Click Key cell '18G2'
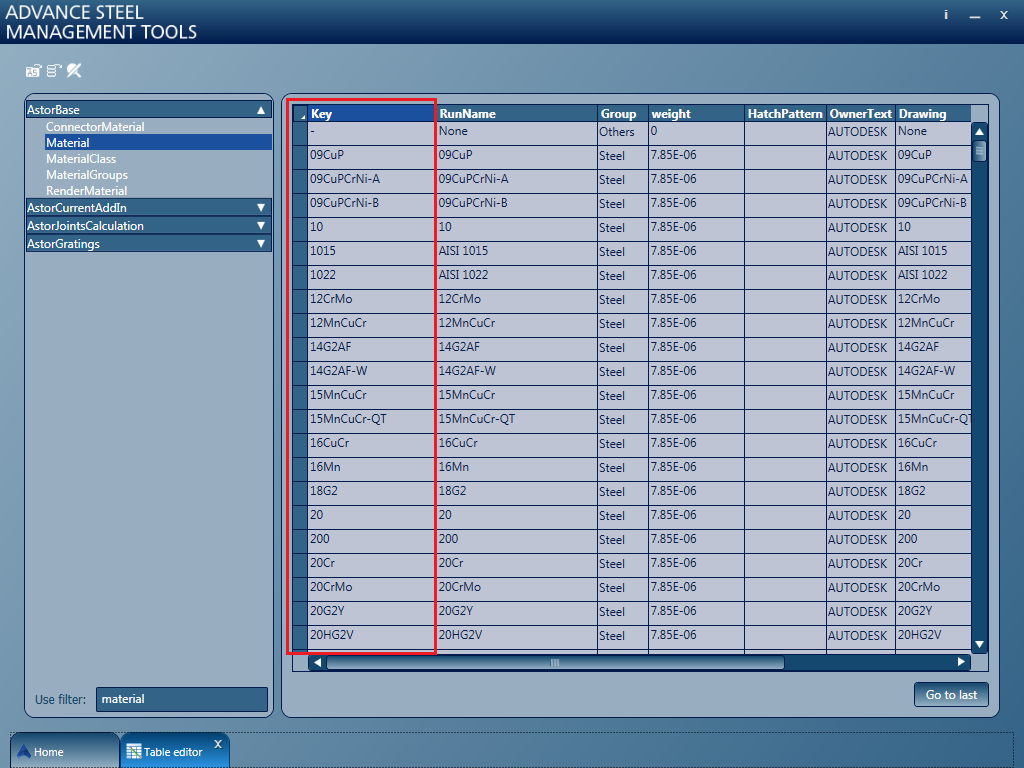Image resolution: width=1024 pixels, height=768 pixels. coord(372,493)
